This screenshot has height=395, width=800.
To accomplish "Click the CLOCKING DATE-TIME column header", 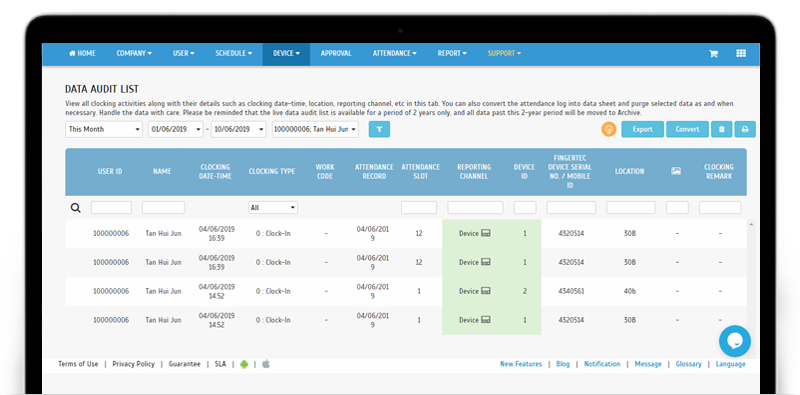I will pos(216,171).
